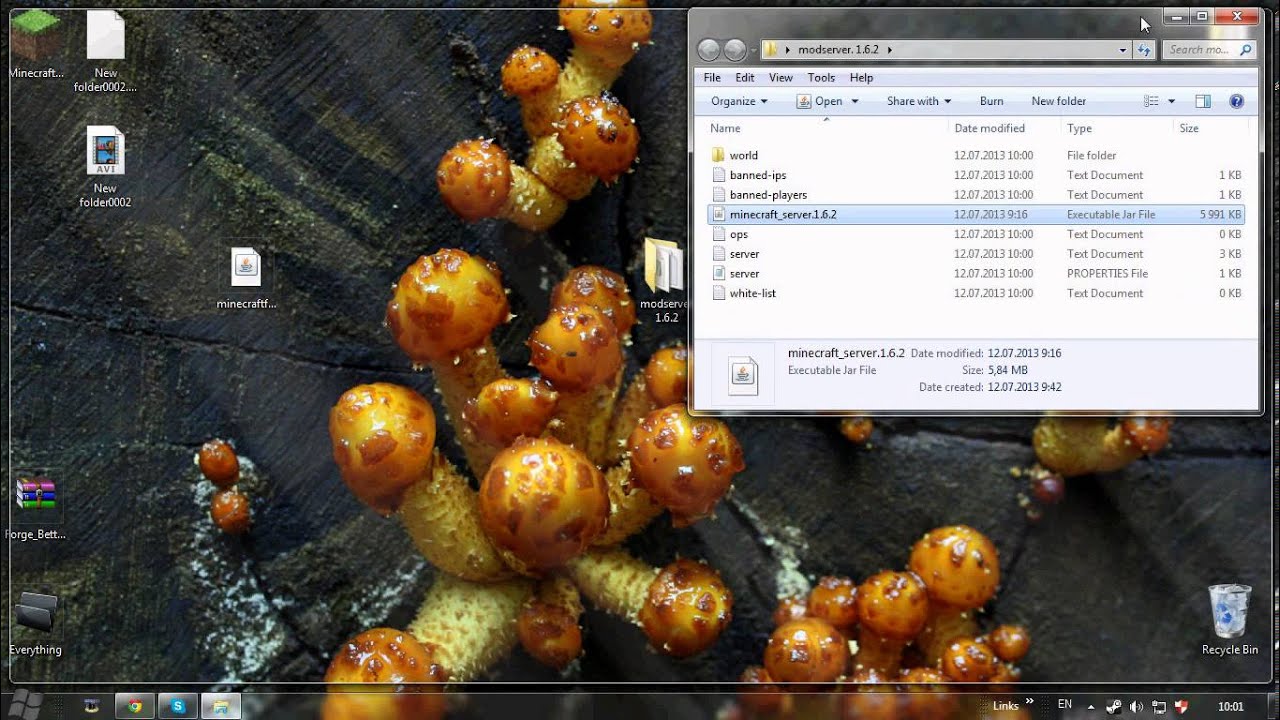
Task: Select the ops text document
Action: [x=976, y=234]
